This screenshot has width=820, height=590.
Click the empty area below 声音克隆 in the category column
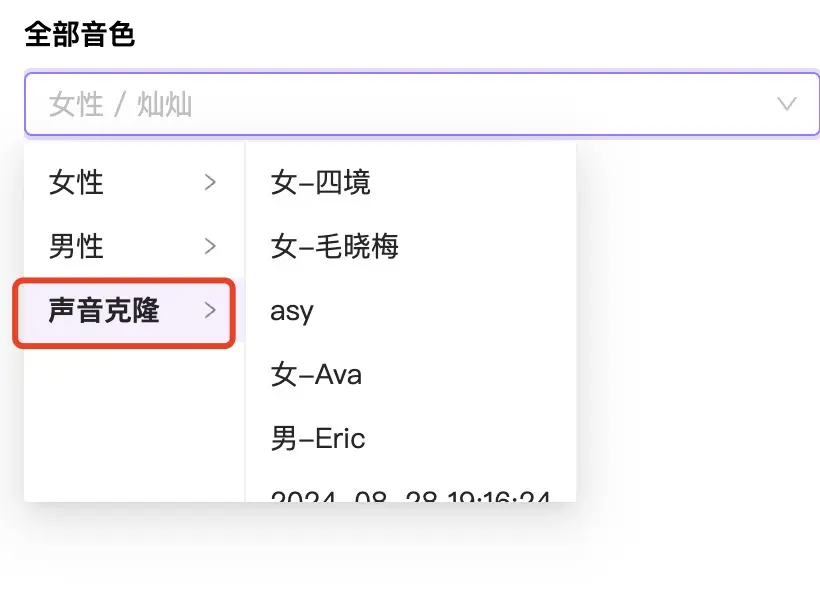click(134, 424)
